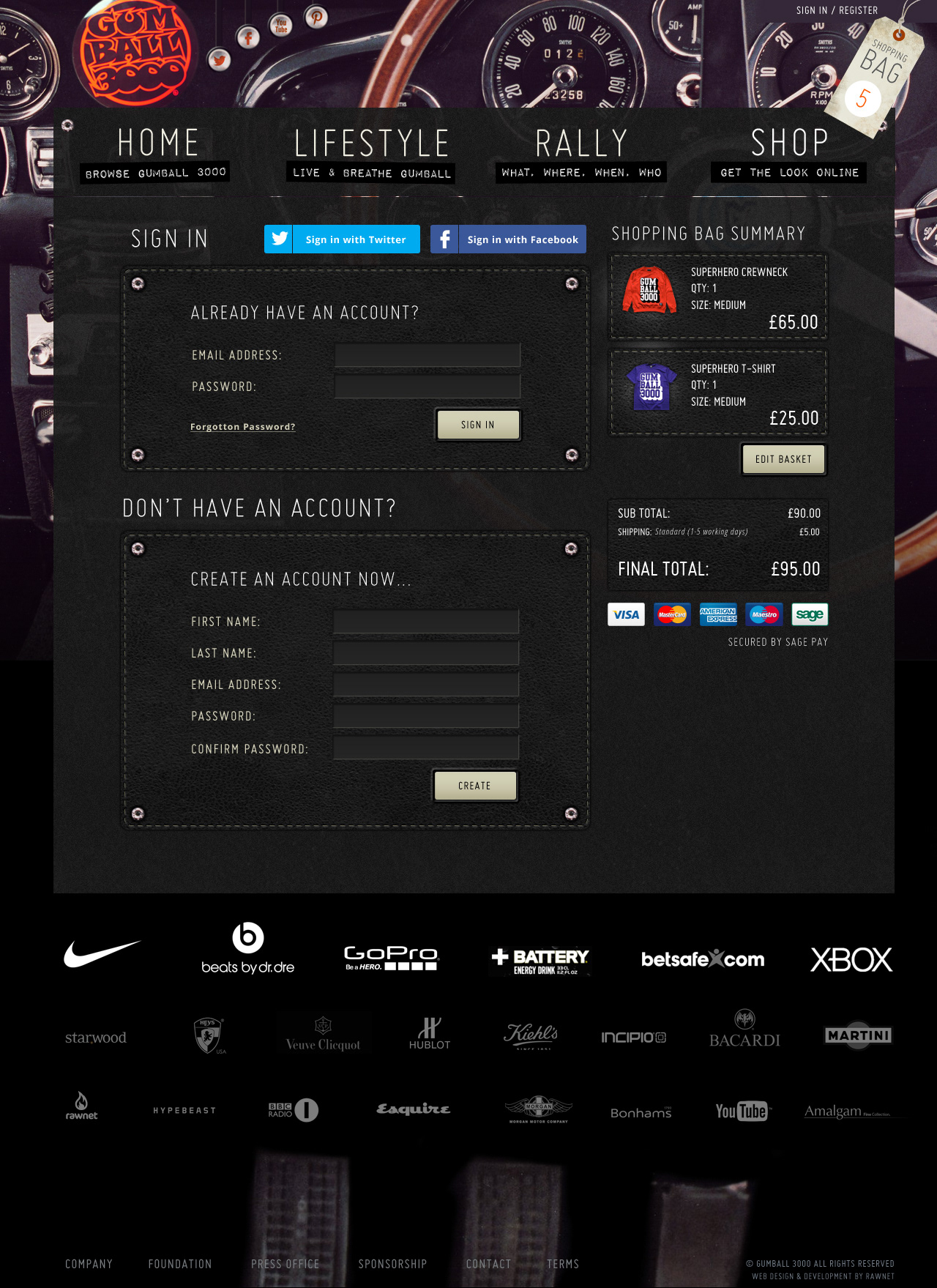Click the GoPro sponsor logo

coord(391,958)
